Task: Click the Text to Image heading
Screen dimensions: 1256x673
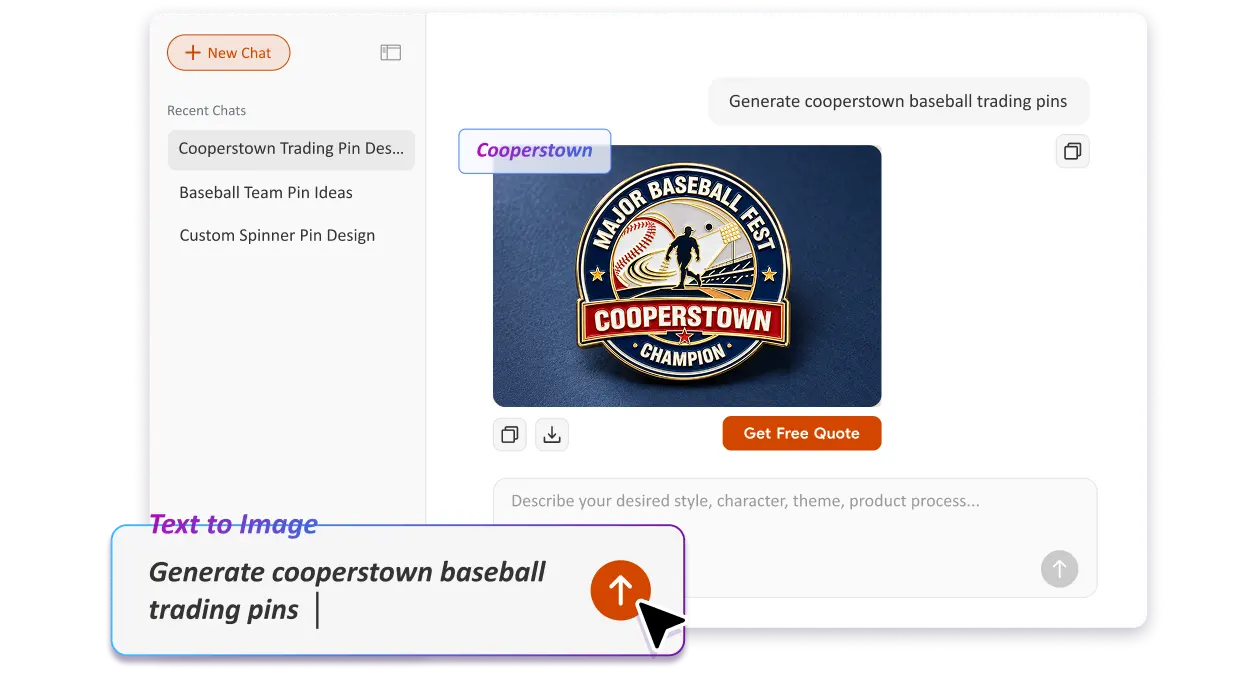Action: [x=234, y=524]
